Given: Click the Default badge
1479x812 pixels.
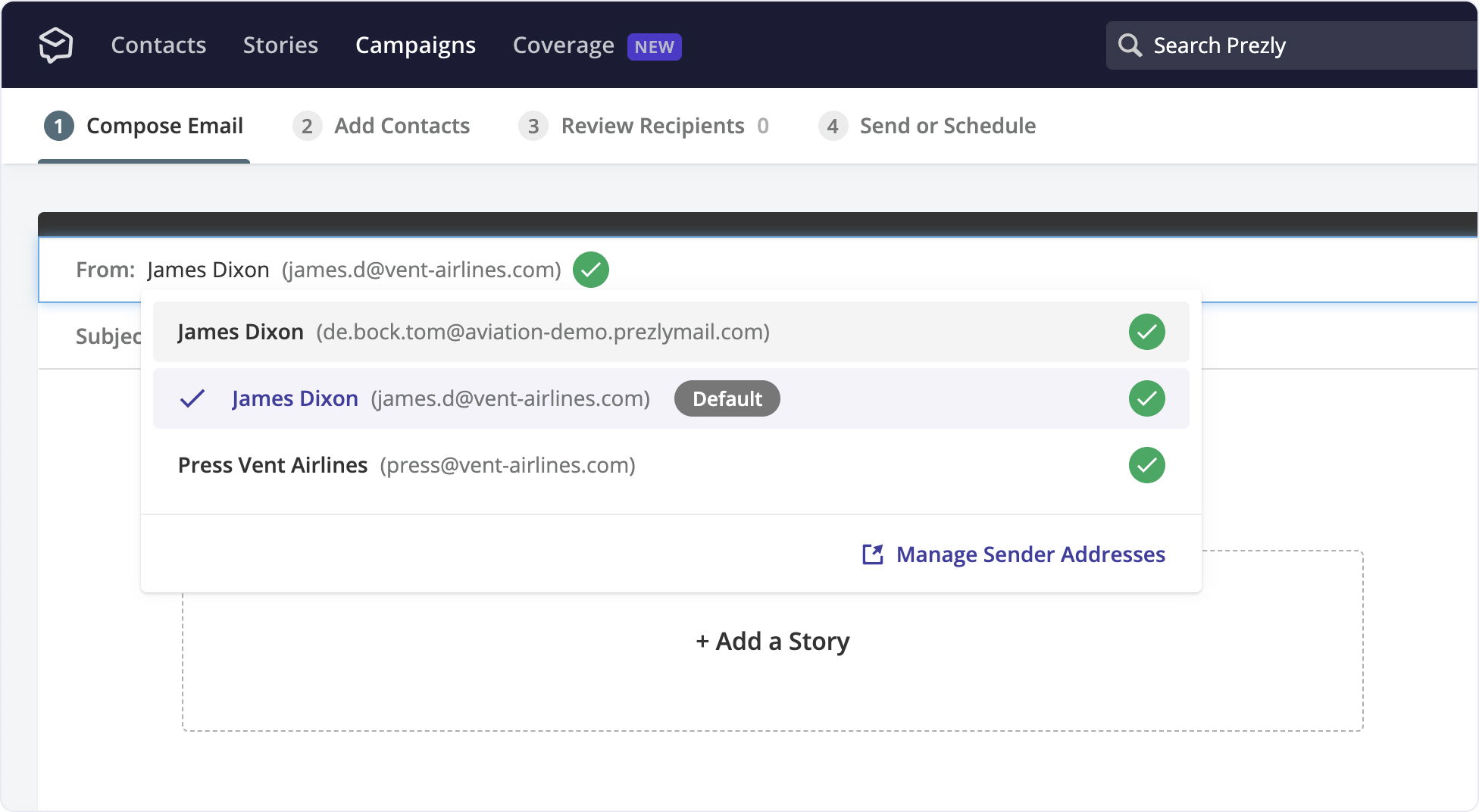Looking at the screenshot, I should click(727, 398).
